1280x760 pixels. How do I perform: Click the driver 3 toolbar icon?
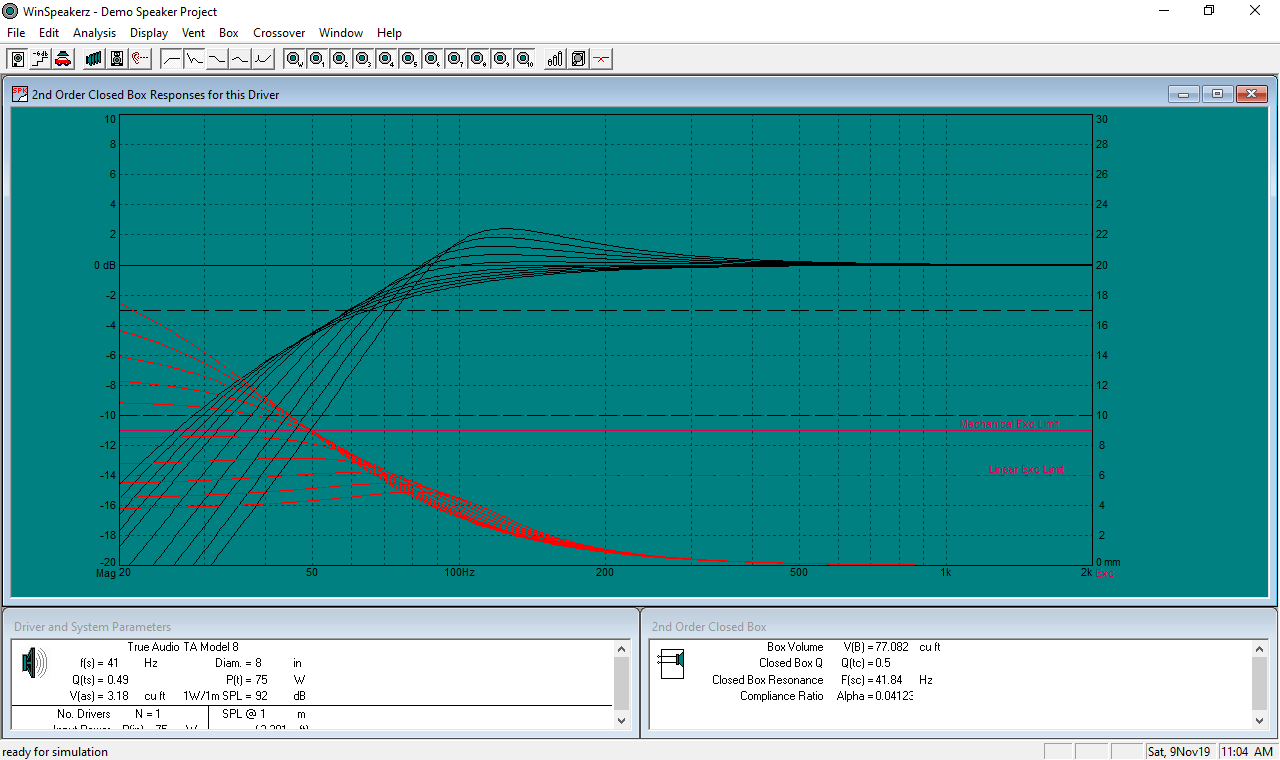[x=363, y=59]
